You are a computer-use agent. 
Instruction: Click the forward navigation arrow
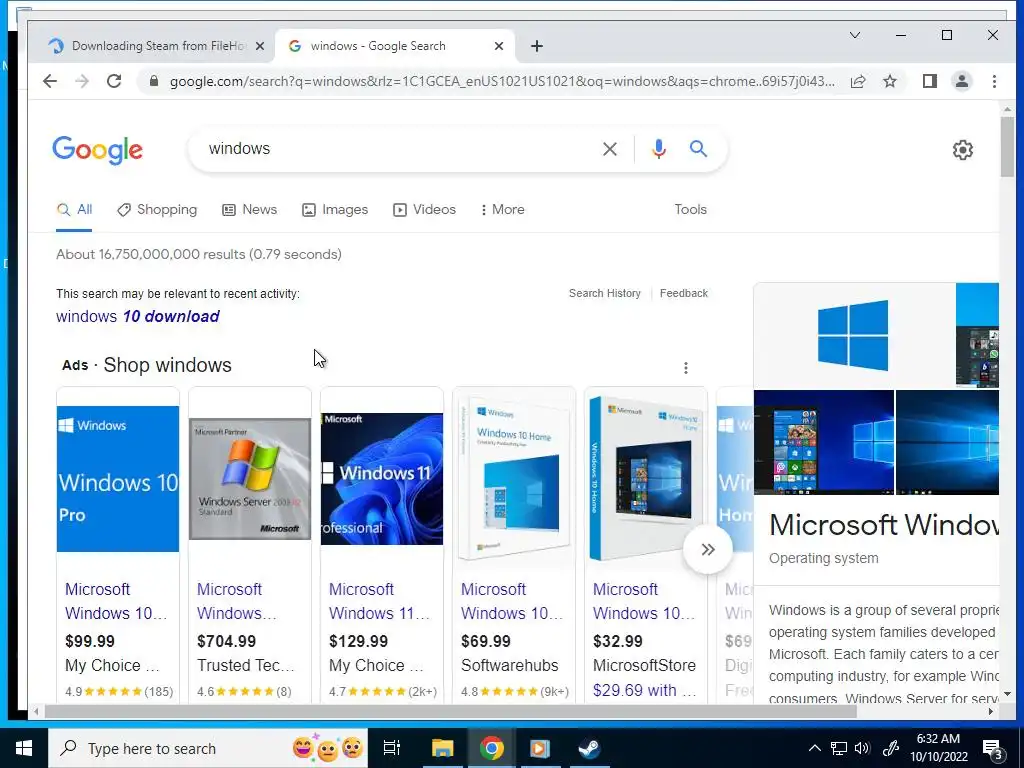(82, 81)
